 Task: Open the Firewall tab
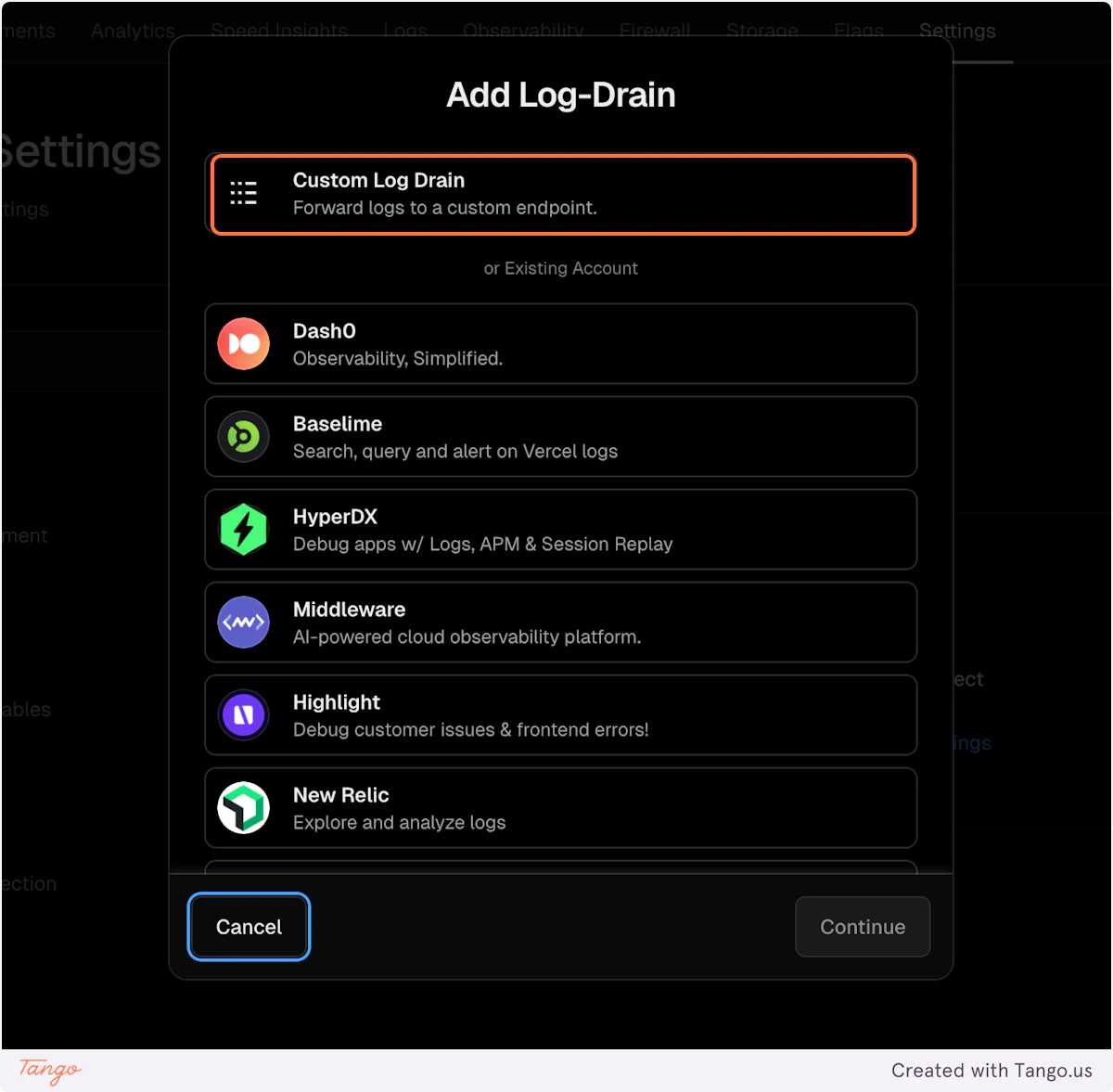tap(654, 31)
